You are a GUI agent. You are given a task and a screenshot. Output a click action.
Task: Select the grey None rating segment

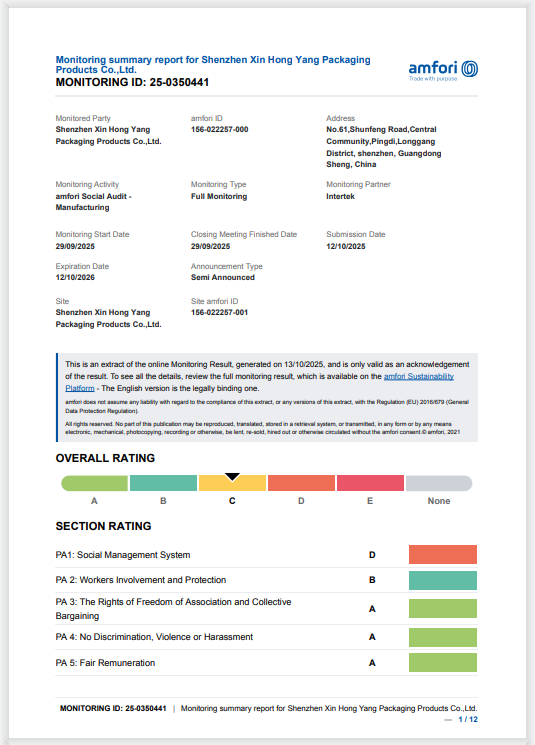tap(439, 483)
